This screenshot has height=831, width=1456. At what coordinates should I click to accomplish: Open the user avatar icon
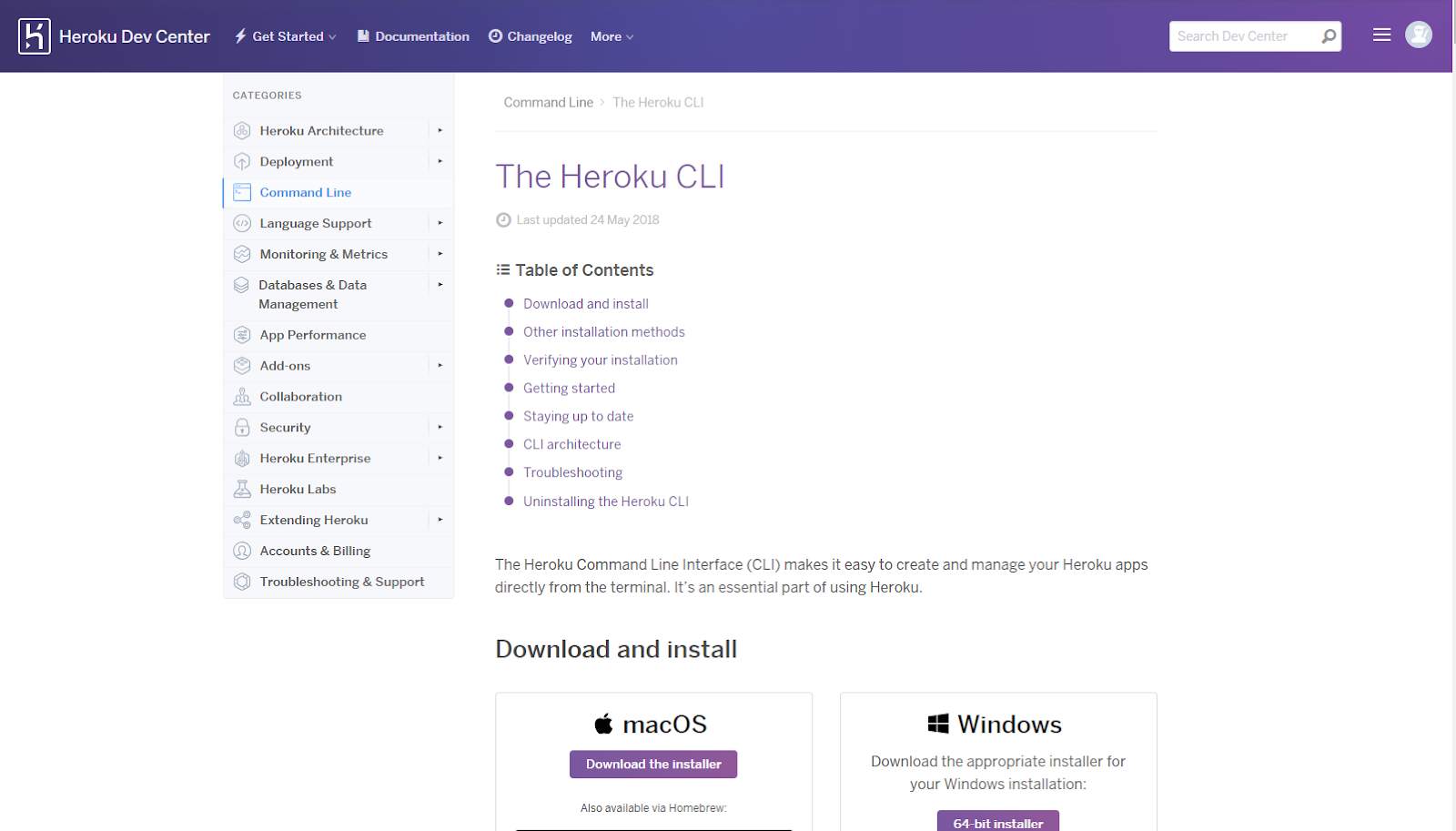tap(1419, 35)
